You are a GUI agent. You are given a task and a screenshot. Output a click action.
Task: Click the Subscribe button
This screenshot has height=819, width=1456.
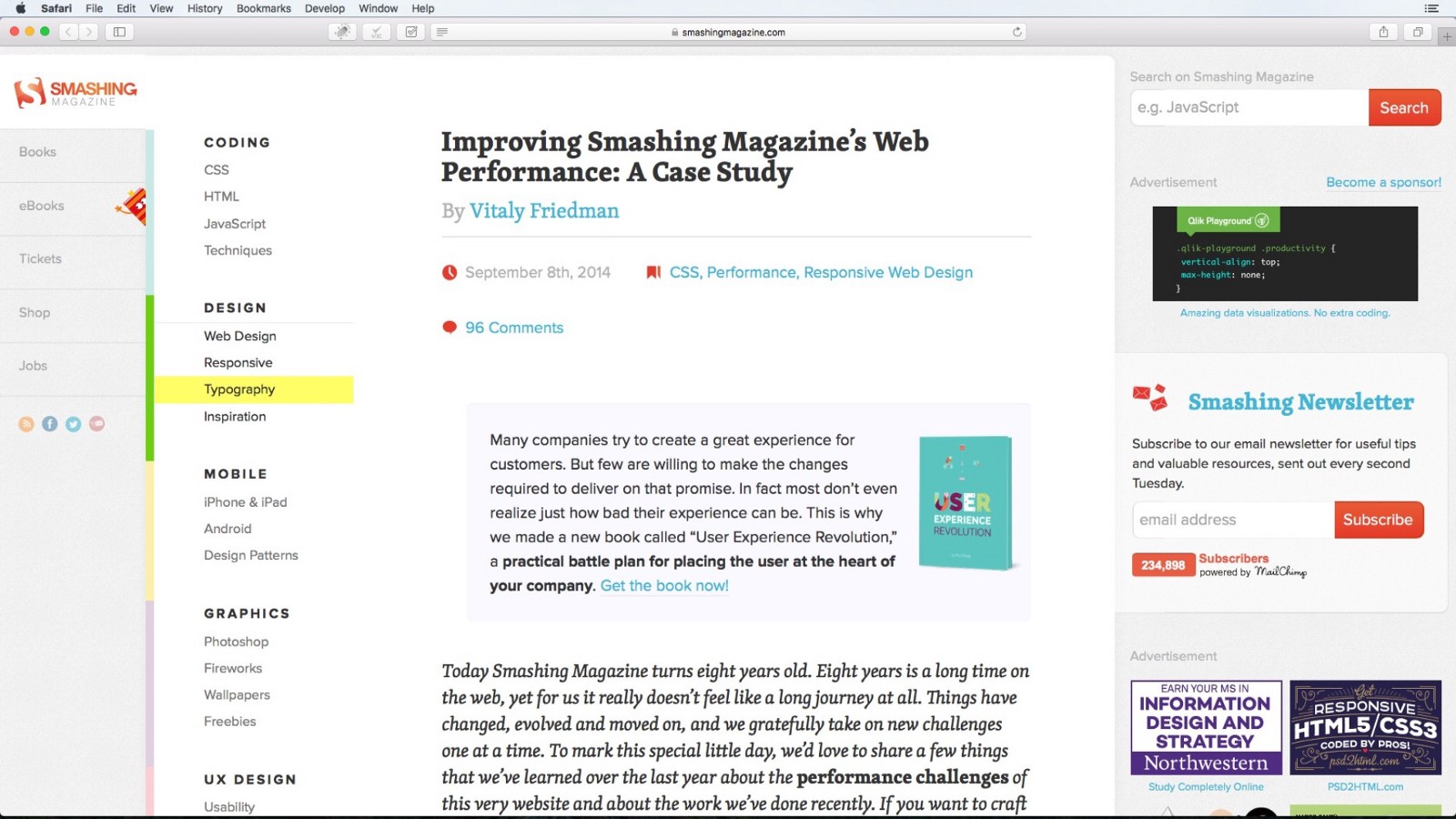(1378, 520)
